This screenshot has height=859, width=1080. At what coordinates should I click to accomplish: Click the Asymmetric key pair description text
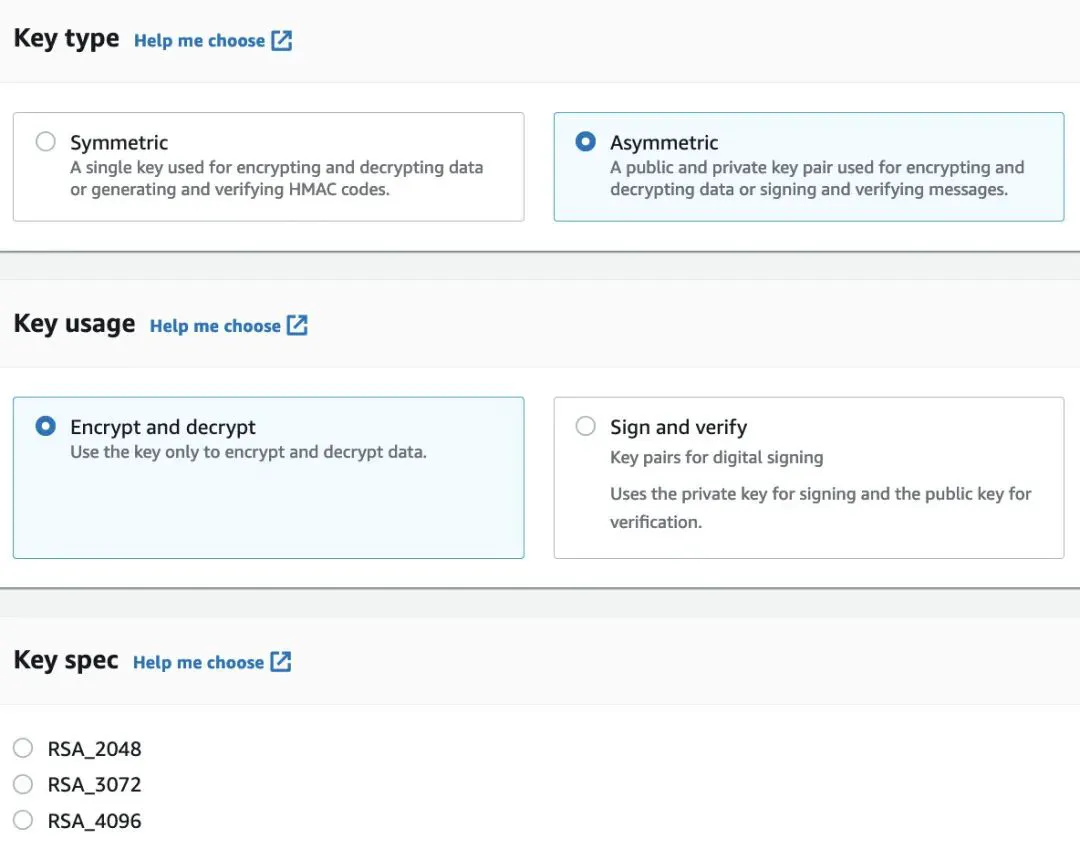pyautogui.click(x=816, y=178)
